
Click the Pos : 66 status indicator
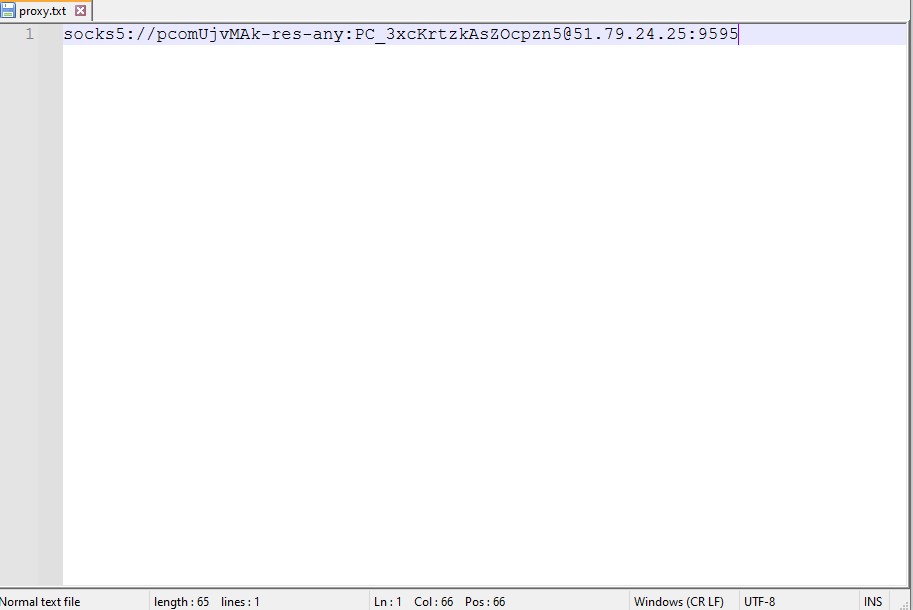pos(485,602)
